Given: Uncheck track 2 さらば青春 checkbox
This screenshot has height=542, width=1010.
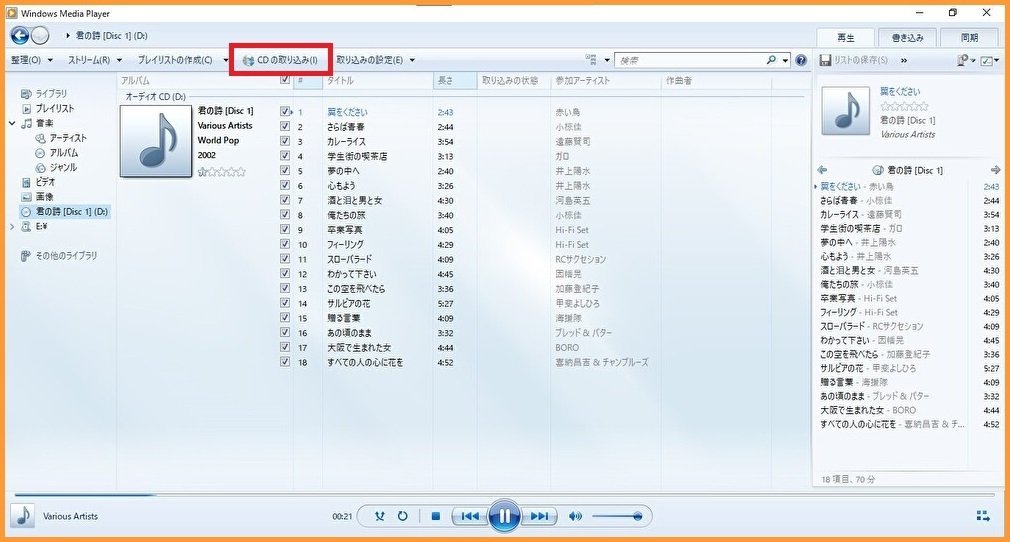Looking at the screenshot, I should (285, 126).
